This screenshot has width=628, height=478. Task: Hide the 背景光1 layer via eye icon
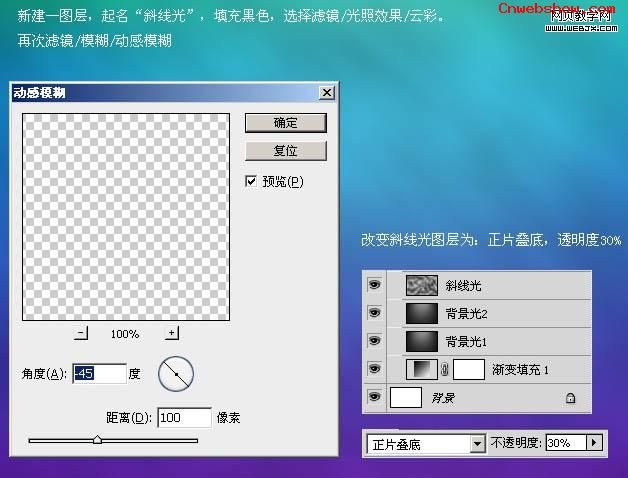tap(374, 341)
